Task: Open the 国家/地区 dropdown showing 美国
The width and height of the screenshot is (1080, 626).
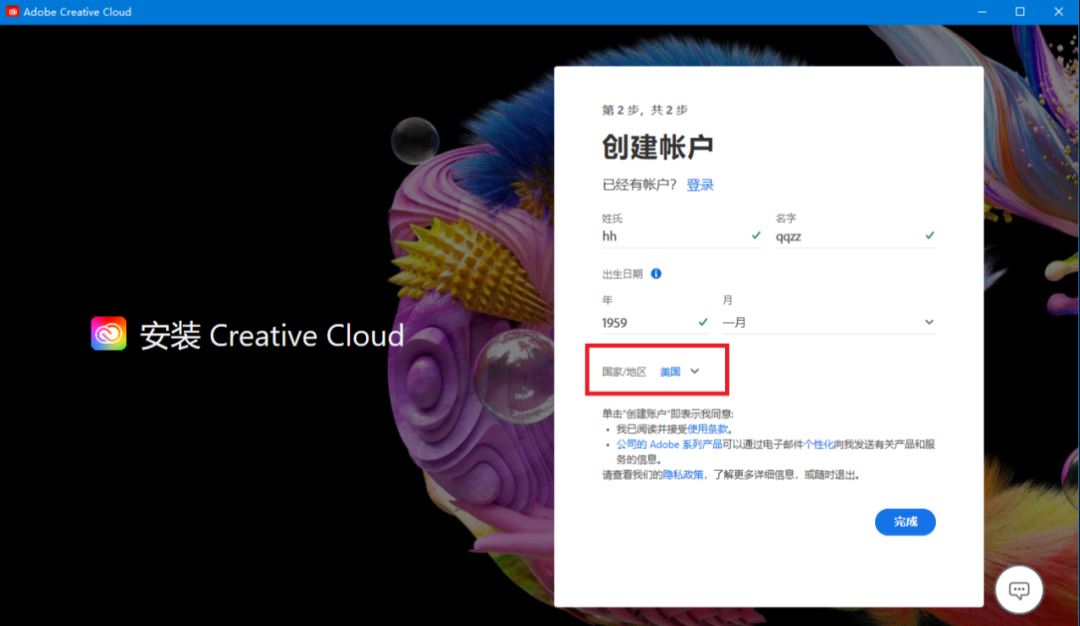Action: 680,371
